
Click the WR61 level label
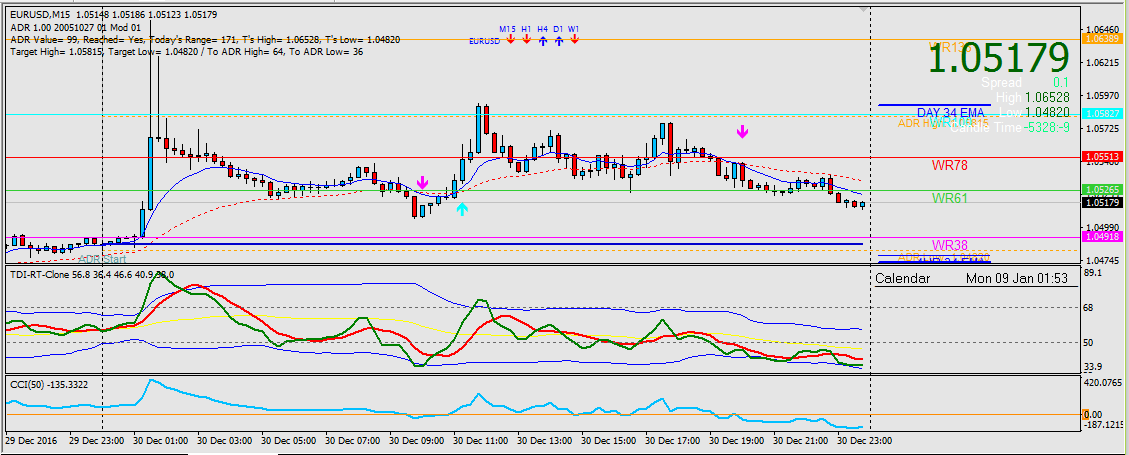[950, 197]
